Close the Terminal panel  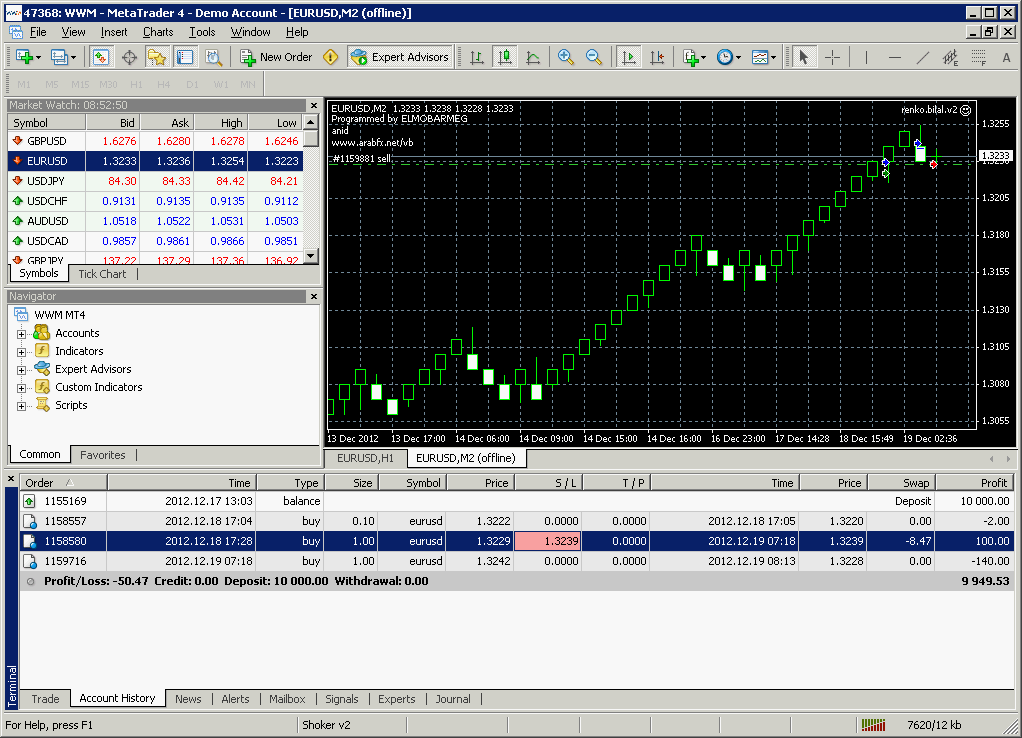click(x=11, y=479)
